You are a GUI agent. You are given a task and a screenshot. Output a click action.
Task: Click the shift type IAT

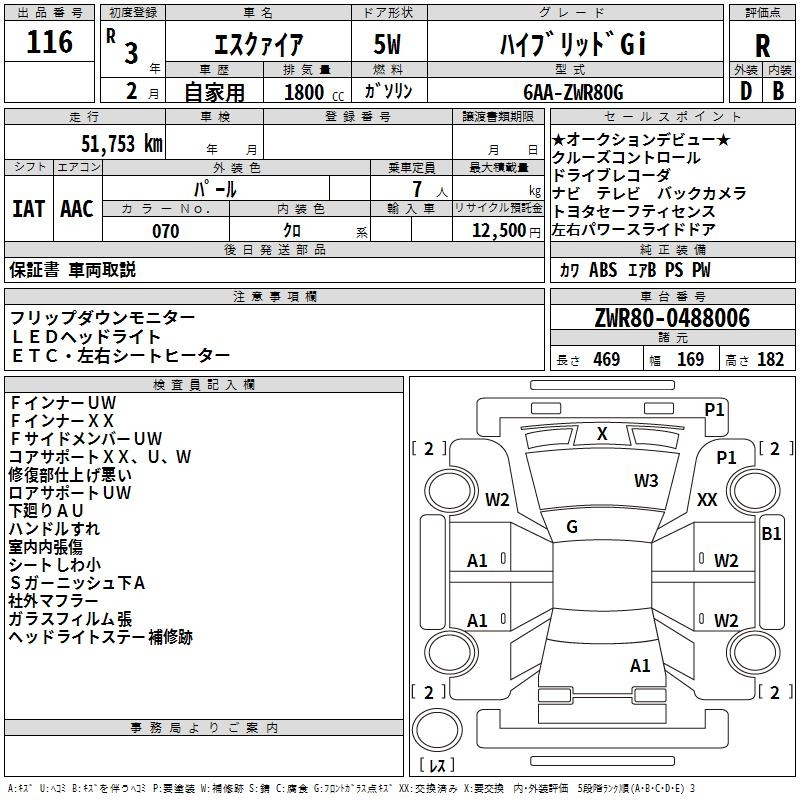[28, 209]
